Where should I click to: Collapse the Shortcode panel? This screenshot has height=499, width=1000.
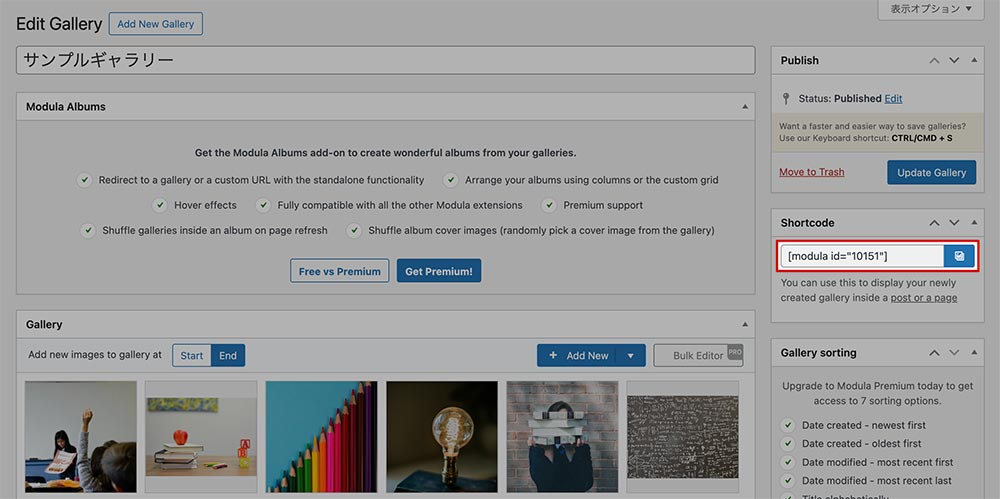[974, 223]
